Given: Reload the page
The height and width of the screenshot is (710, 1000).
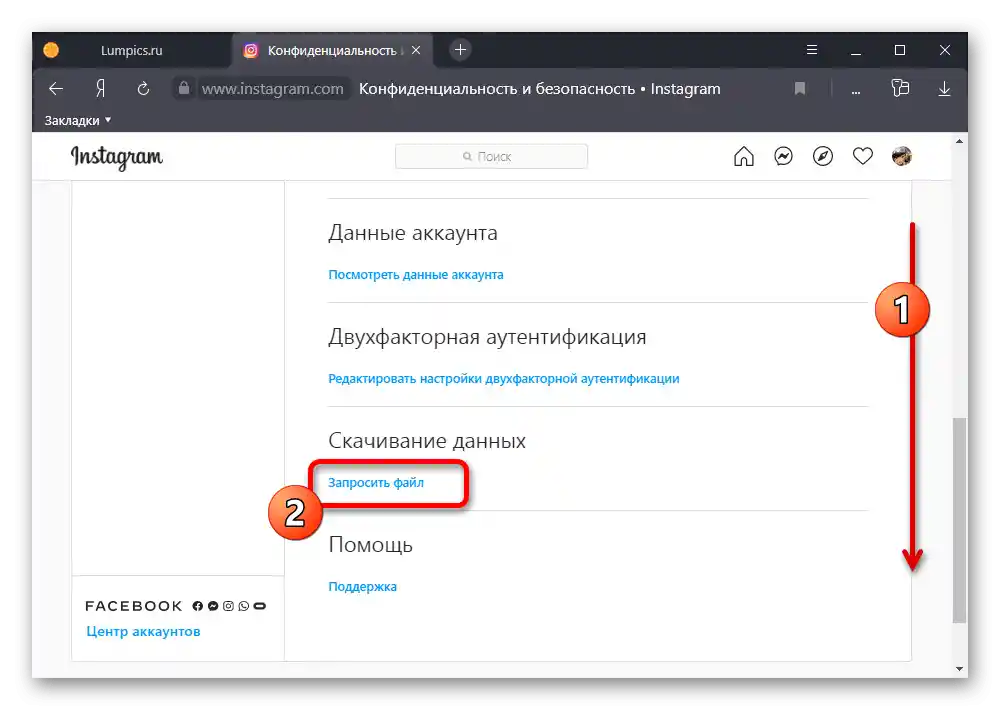Looking at the screenshot, I should point(143,89).
